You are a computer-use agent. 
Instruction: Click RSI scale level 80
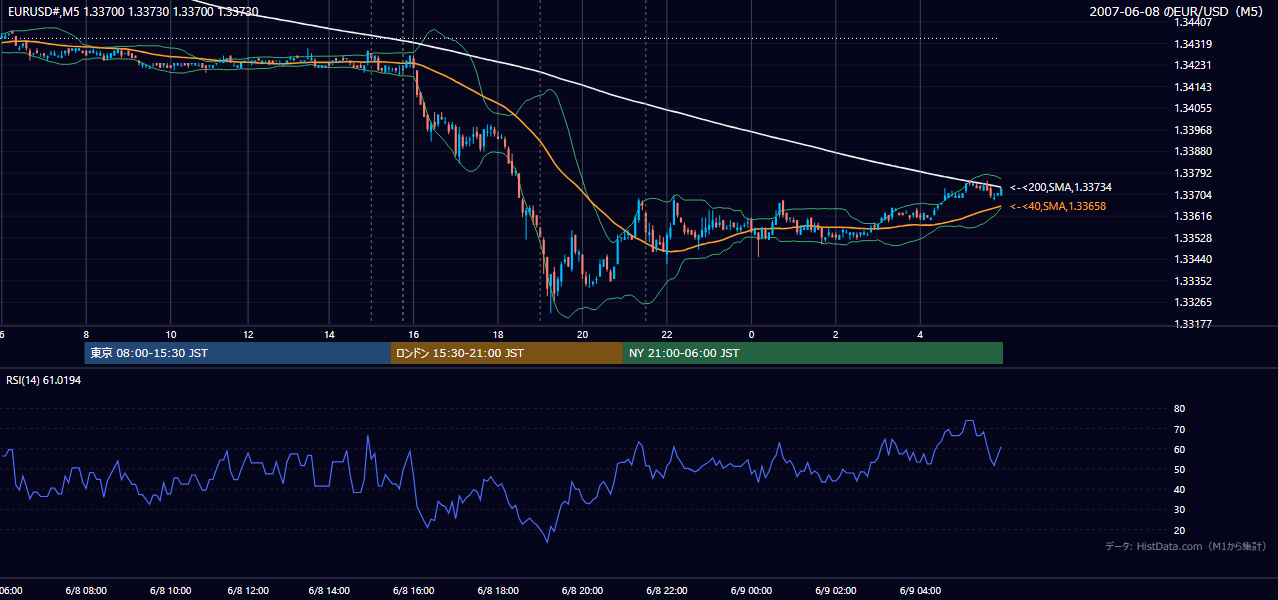tap(1179, 409)
